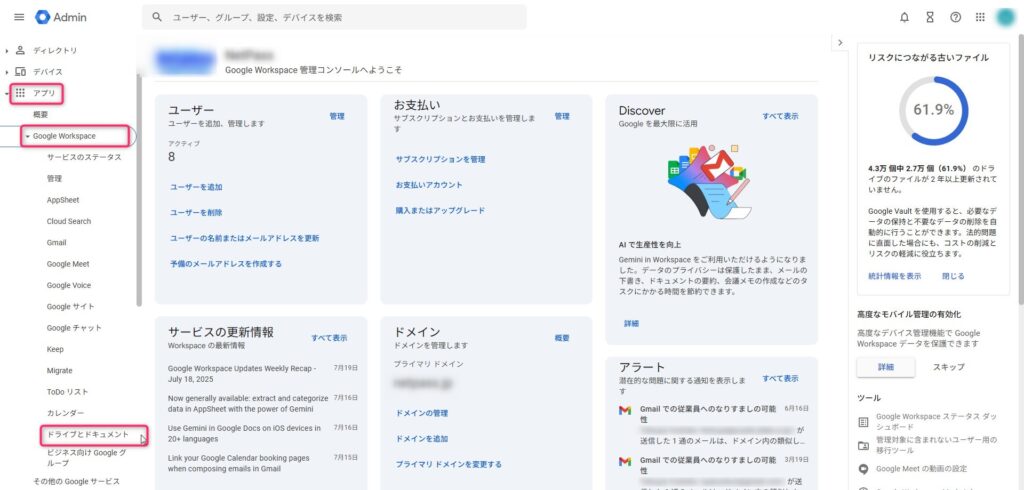Expand the デバイス tree arrow

click(7, 72)
